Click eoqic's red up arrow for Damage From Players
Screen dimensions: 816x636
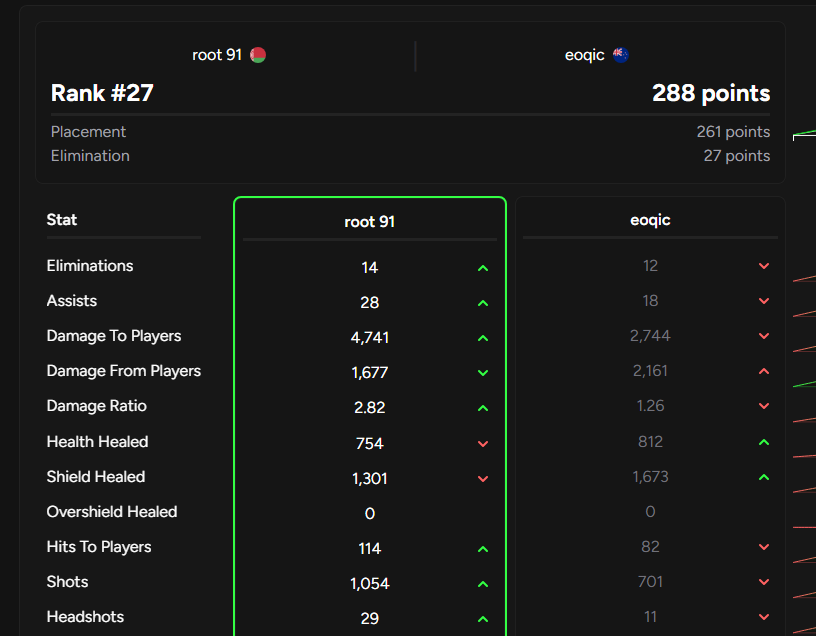click(x=764, y=371)
